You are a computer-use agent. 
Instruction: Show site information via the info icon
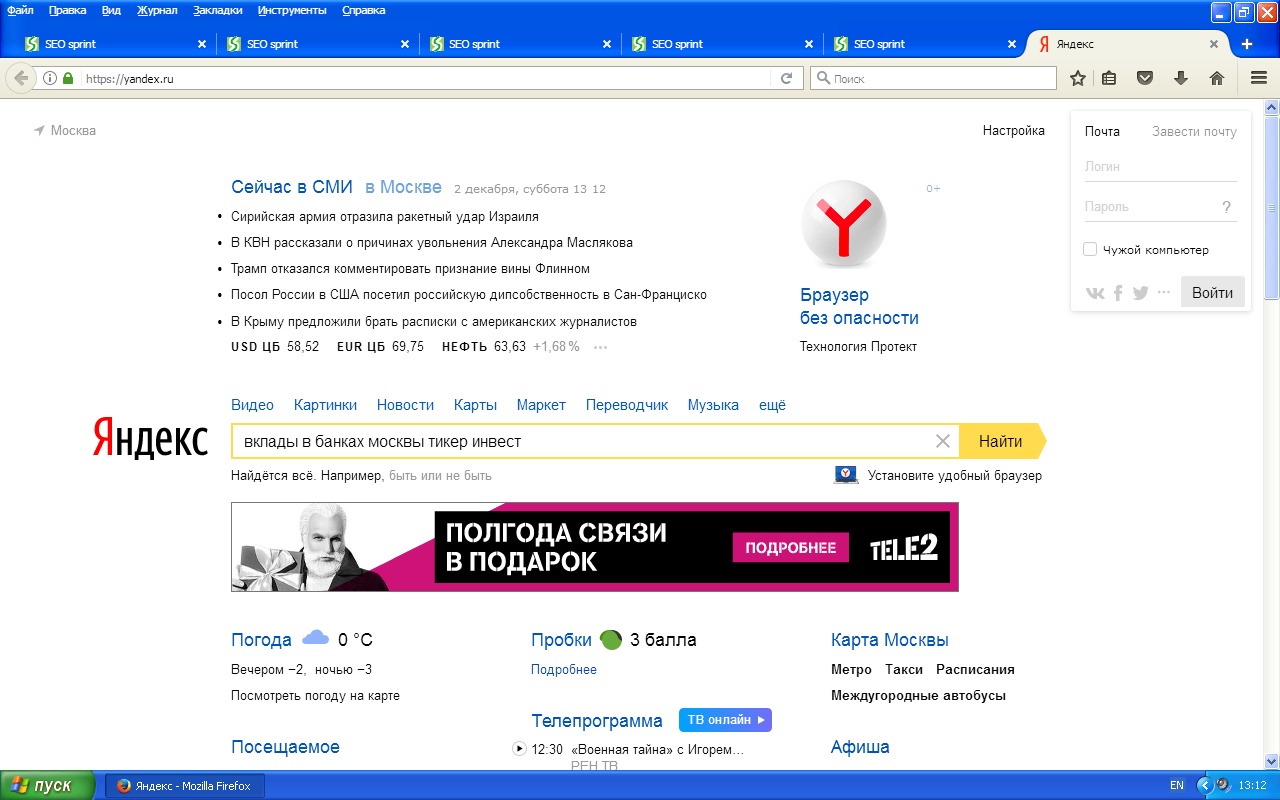tap(50, 78)
